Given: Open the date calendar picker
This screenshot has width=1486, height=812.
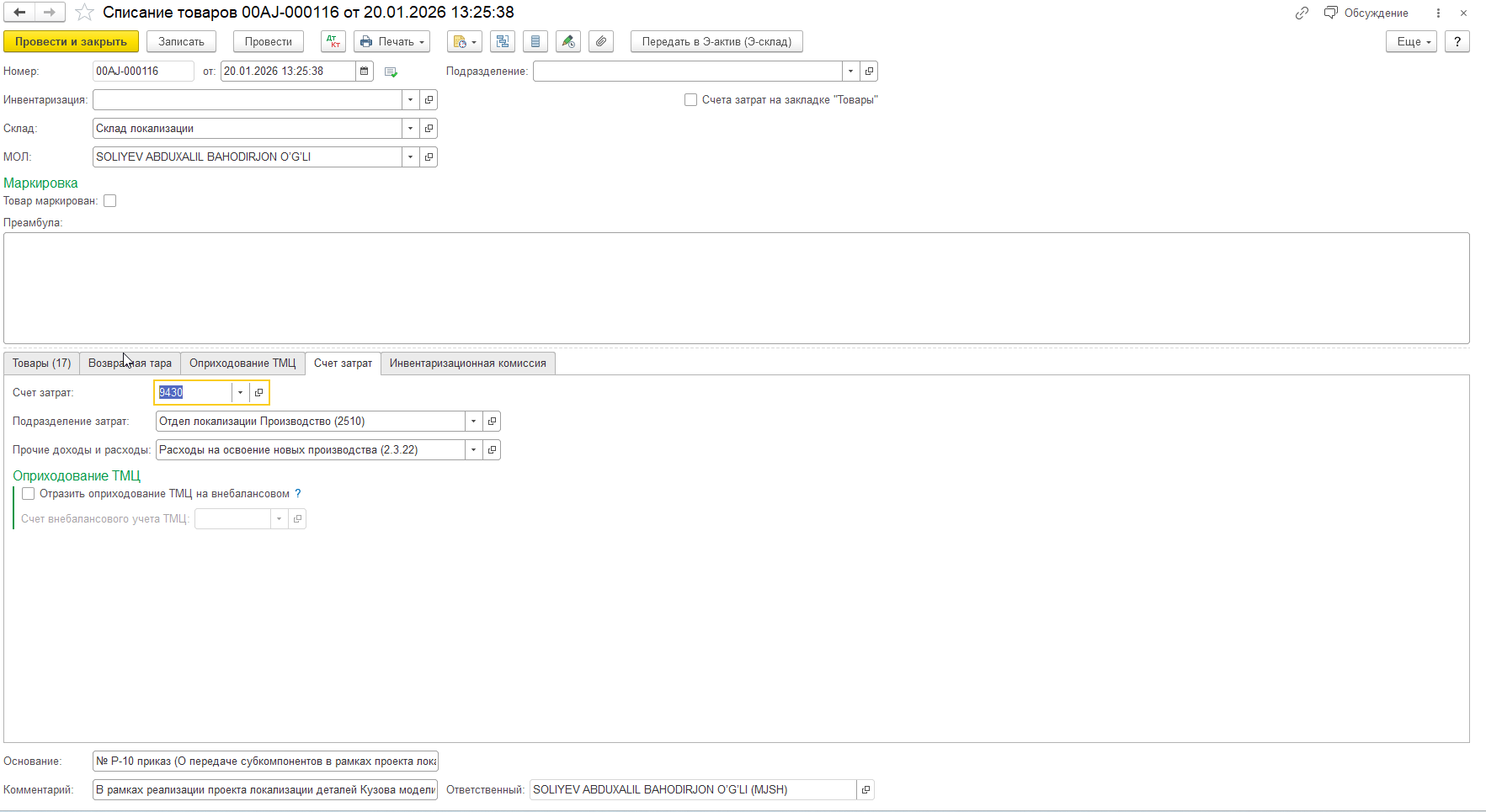Looking at the screenshot, I should click(365, 72).
